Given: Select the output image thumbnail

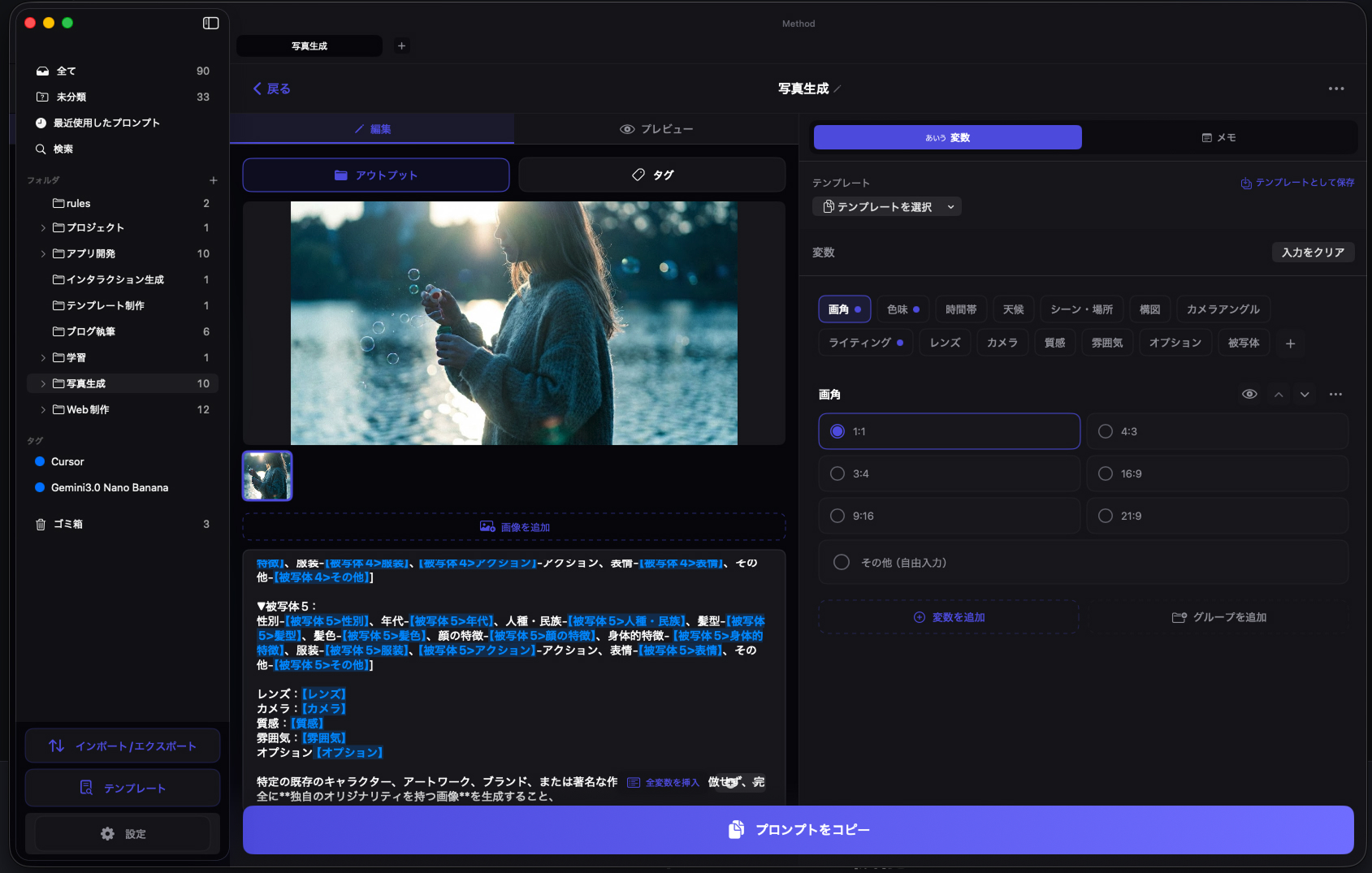Looking at the screenshot, I should coord(267,476).
